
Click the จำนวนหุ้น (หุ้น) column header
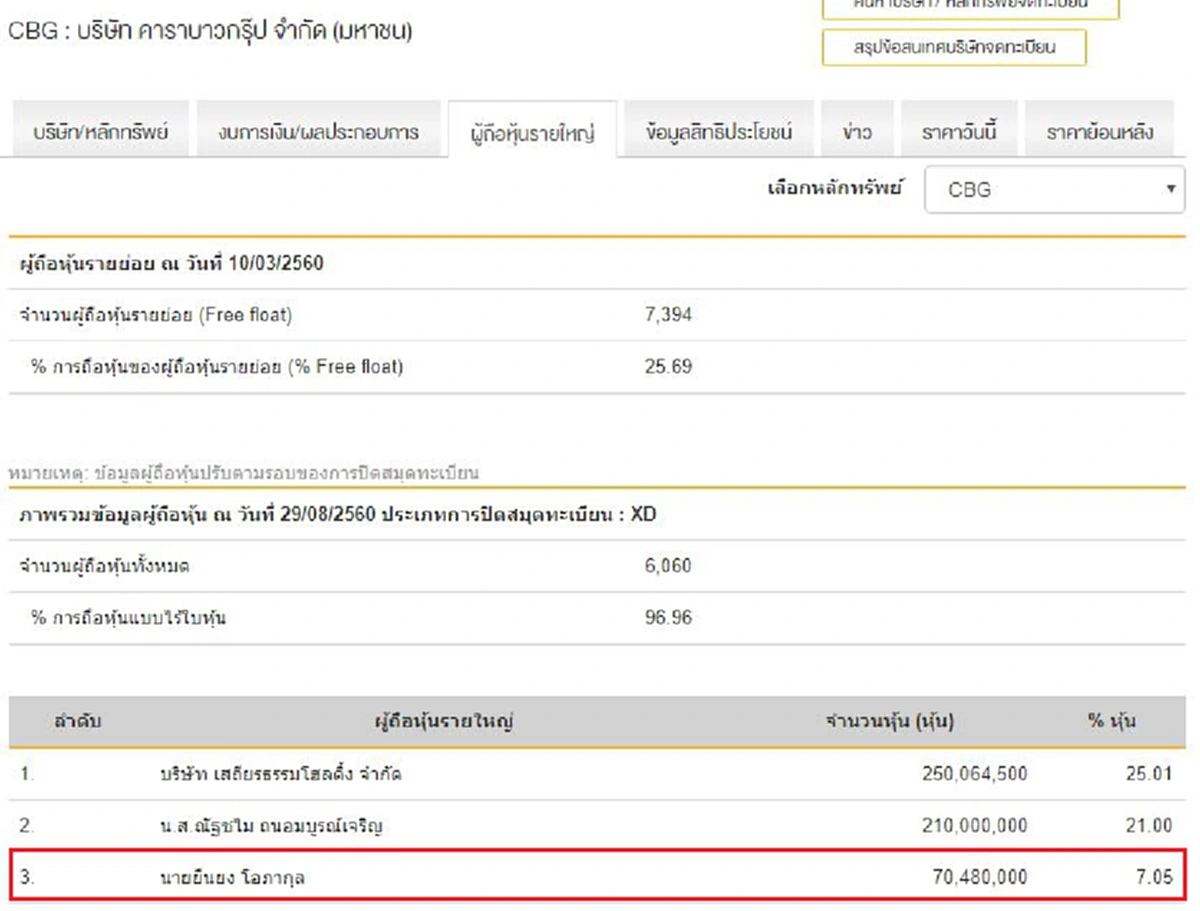pyautogui.click(x=890, y=721)
